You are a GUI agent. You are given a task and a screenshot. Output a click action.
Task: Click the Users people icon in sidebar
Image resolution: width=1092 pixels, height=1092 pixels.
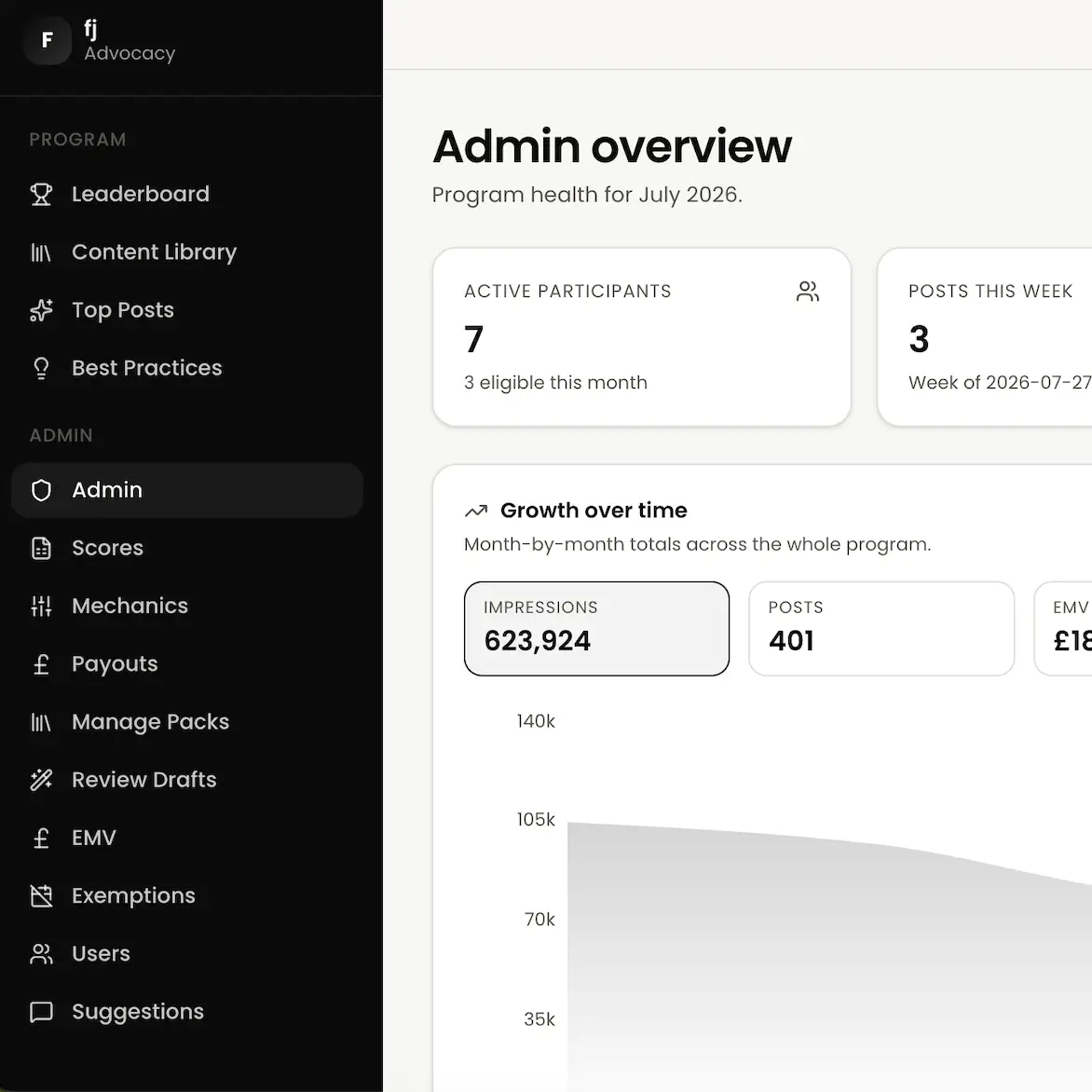point(41,953)
